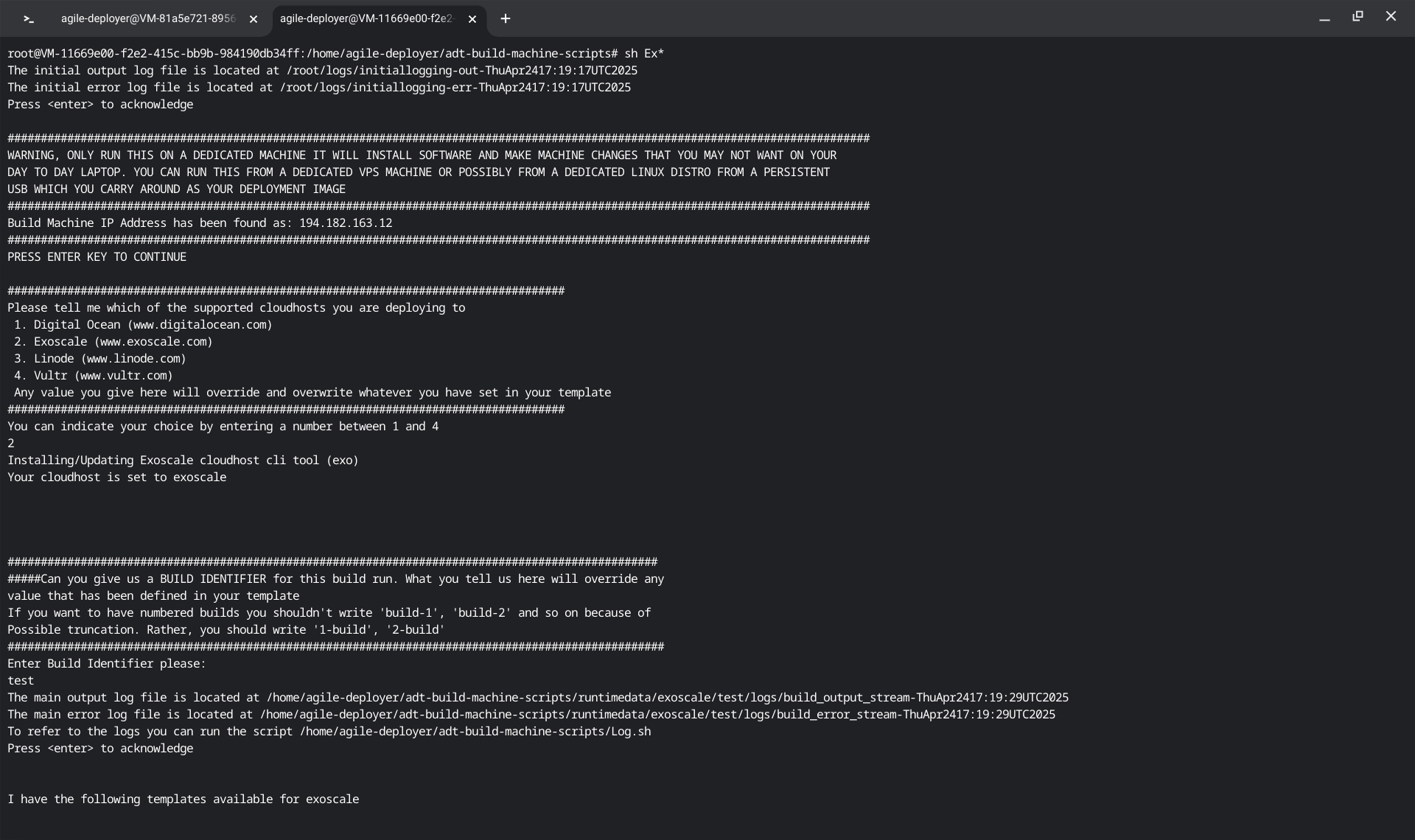
Task: Close the VM-11669e00 terminal tab
Action: pos(472,19)
